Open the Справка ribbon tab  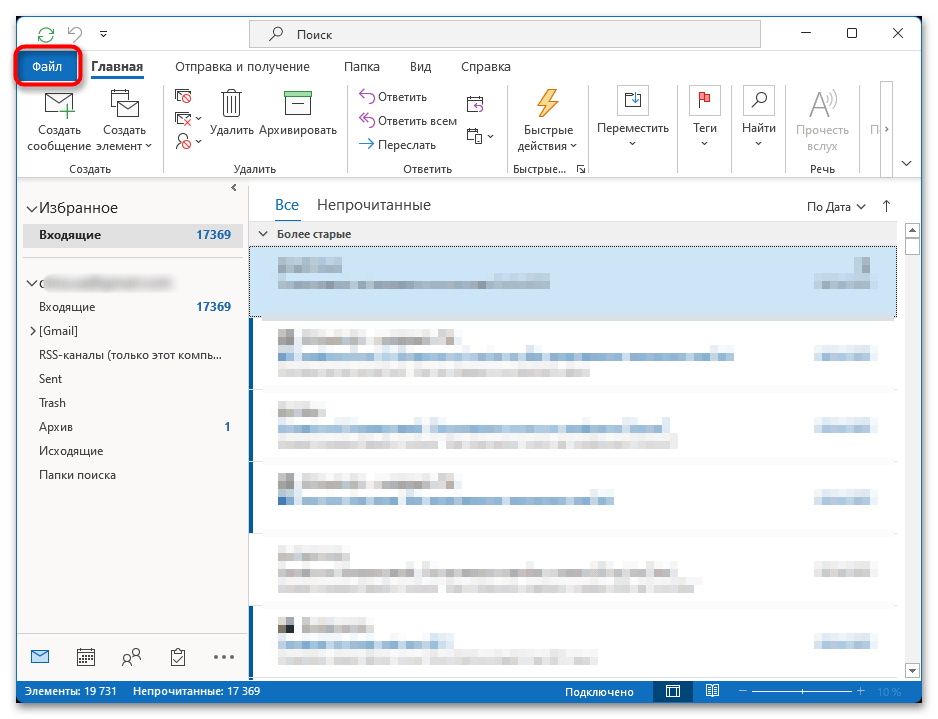(486, 66)
